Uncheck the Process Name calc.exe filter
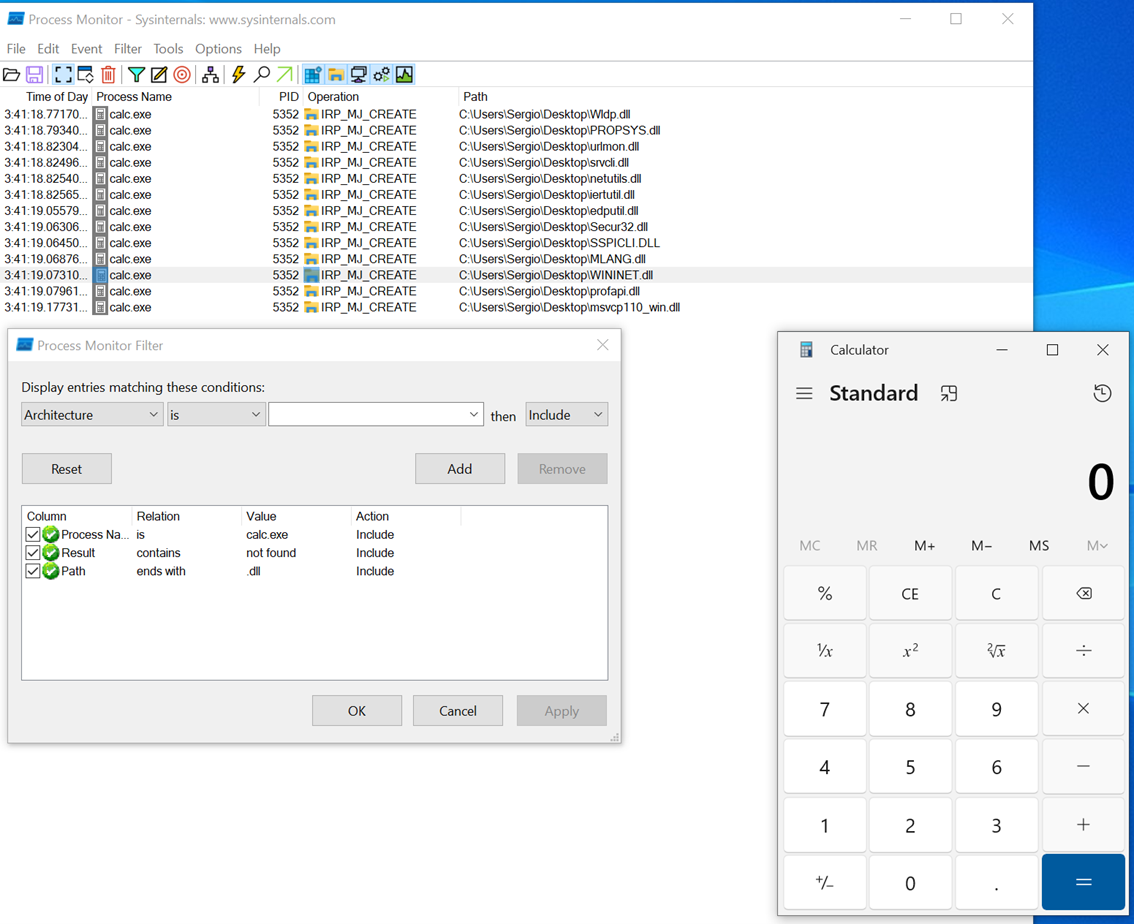Viewport: 1134px width, 924px height. (33, 535)
